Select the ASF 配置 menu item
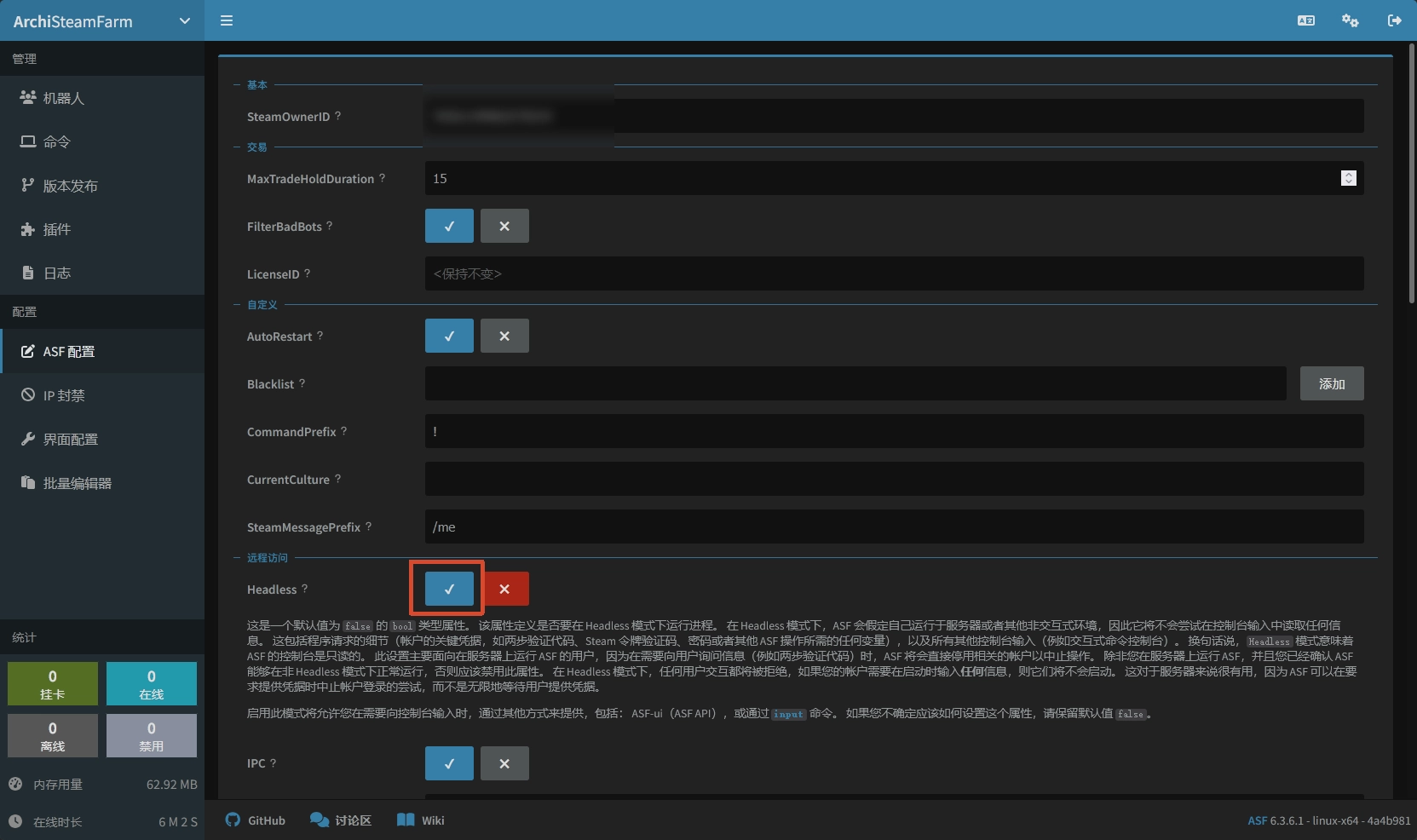The width and height of the screenshot is (1417, 840). (102, 351)
